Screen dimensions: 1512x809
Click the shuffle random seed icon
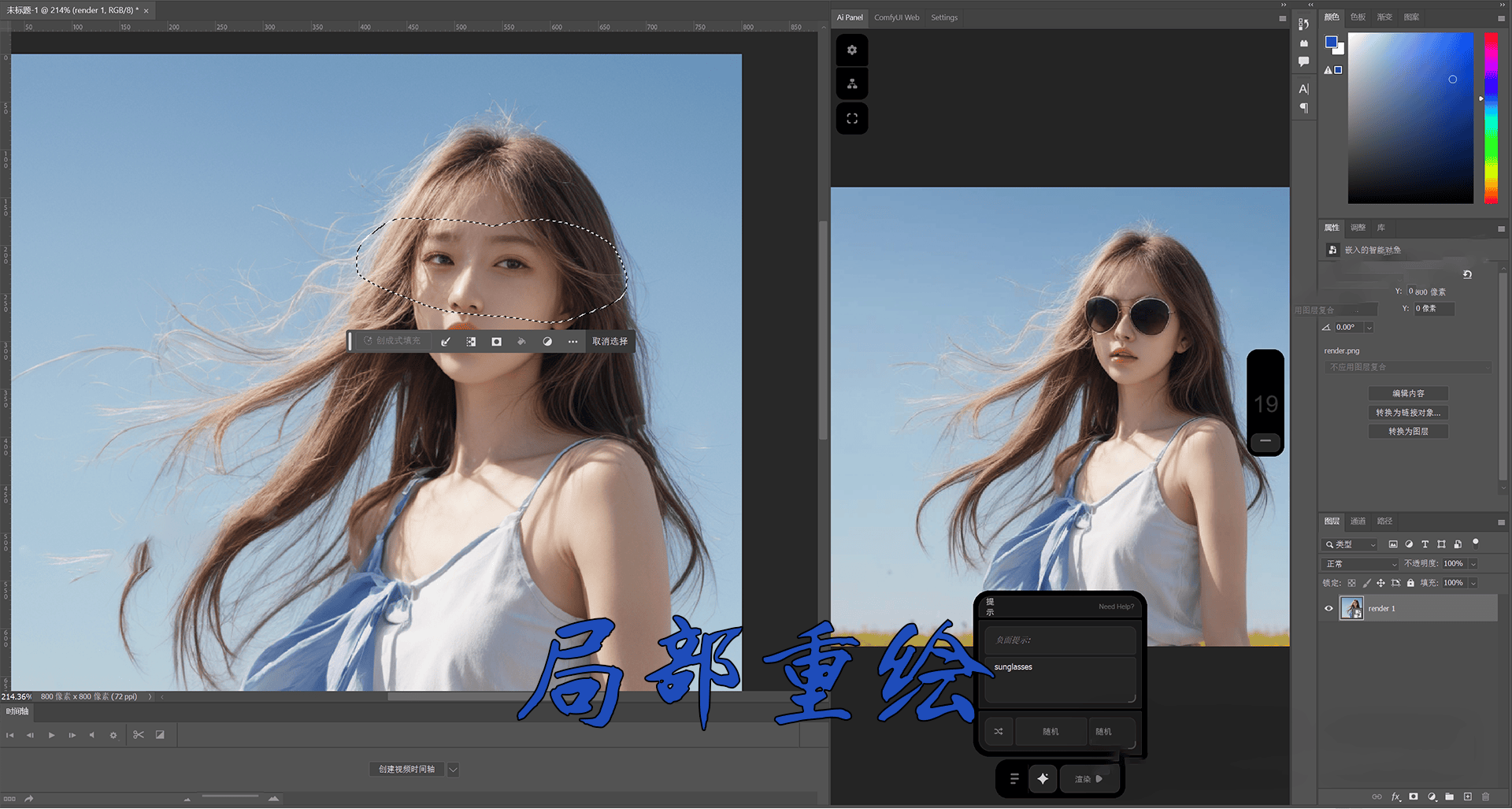[999, 731]
